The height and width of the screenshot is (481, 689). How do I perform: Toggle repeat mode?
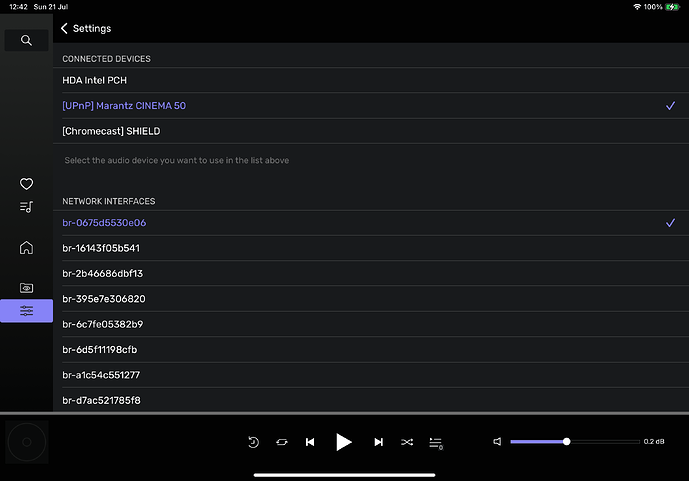click(x=282, y=442)
